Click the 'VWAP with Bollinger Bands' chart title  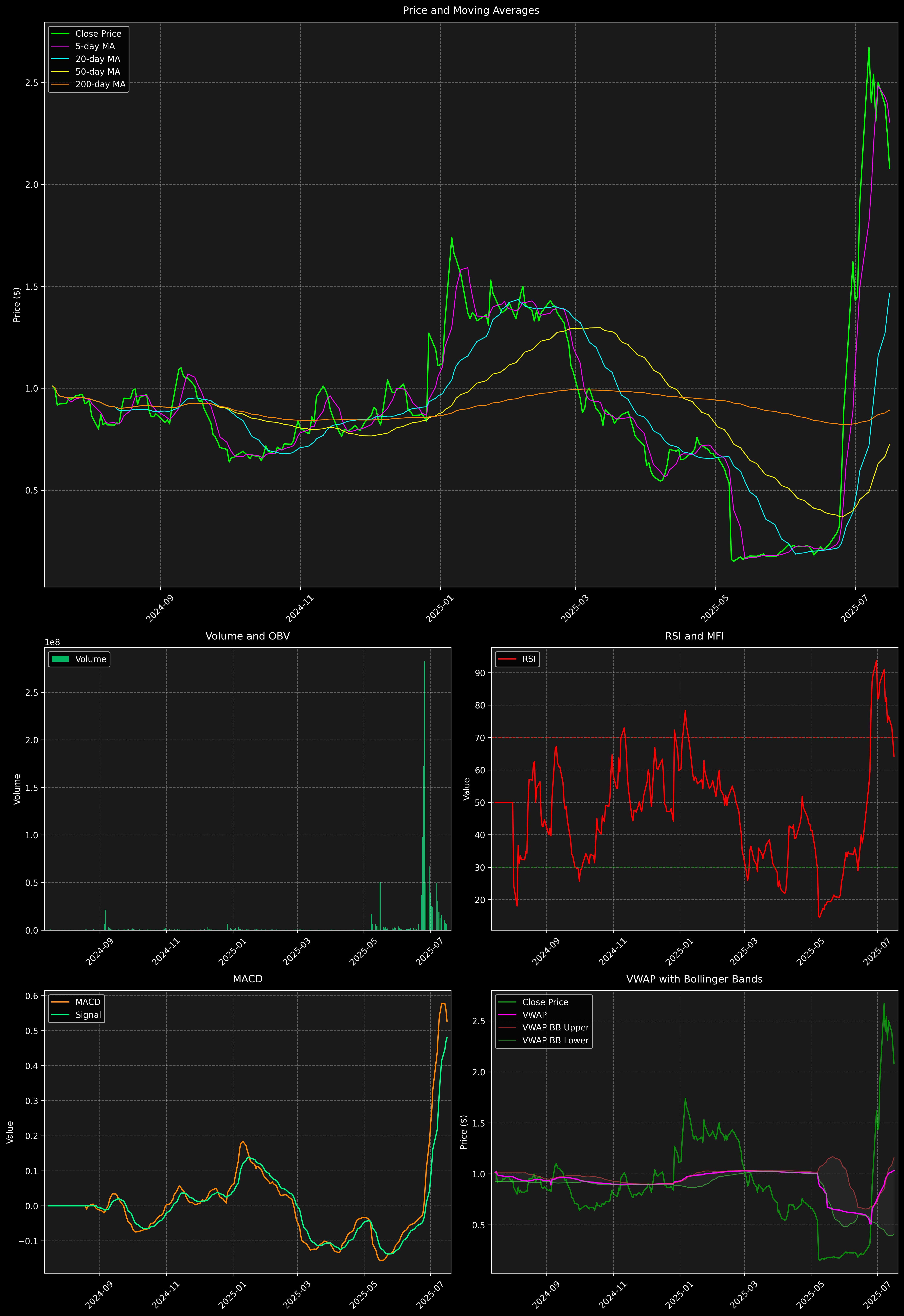694,979
